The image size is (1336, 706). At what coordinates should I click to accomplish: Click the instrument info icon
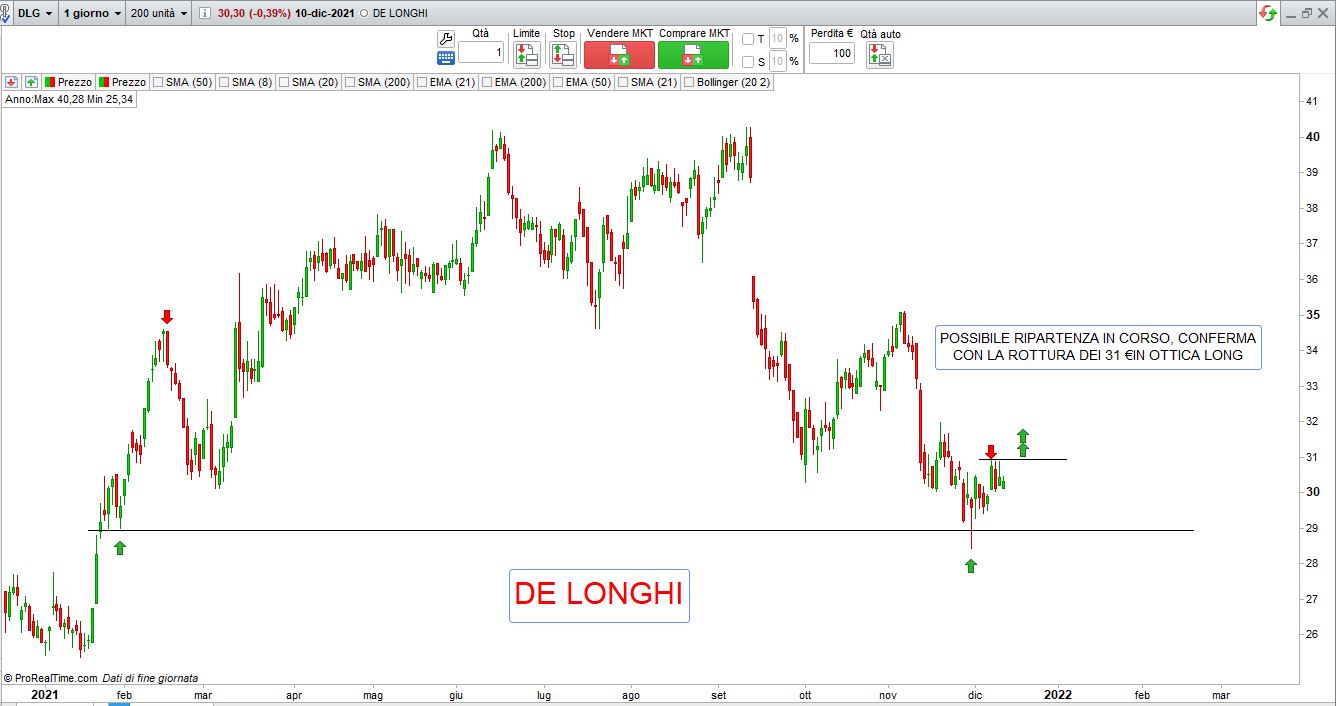[x=206, y=14]
